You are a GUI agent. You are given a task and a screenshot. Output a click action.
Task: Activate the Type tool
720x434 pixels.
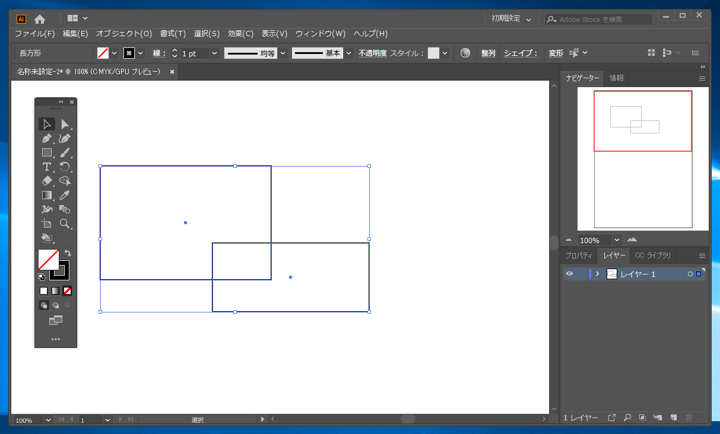click(x=47, y=167)
